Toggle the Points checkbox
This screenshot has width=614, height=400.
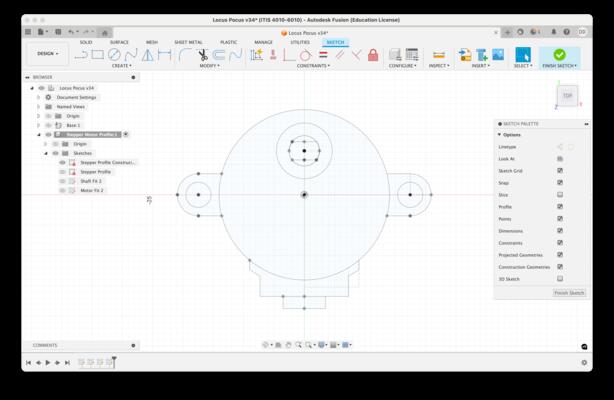pyautogui.click(x=560, y=219)
